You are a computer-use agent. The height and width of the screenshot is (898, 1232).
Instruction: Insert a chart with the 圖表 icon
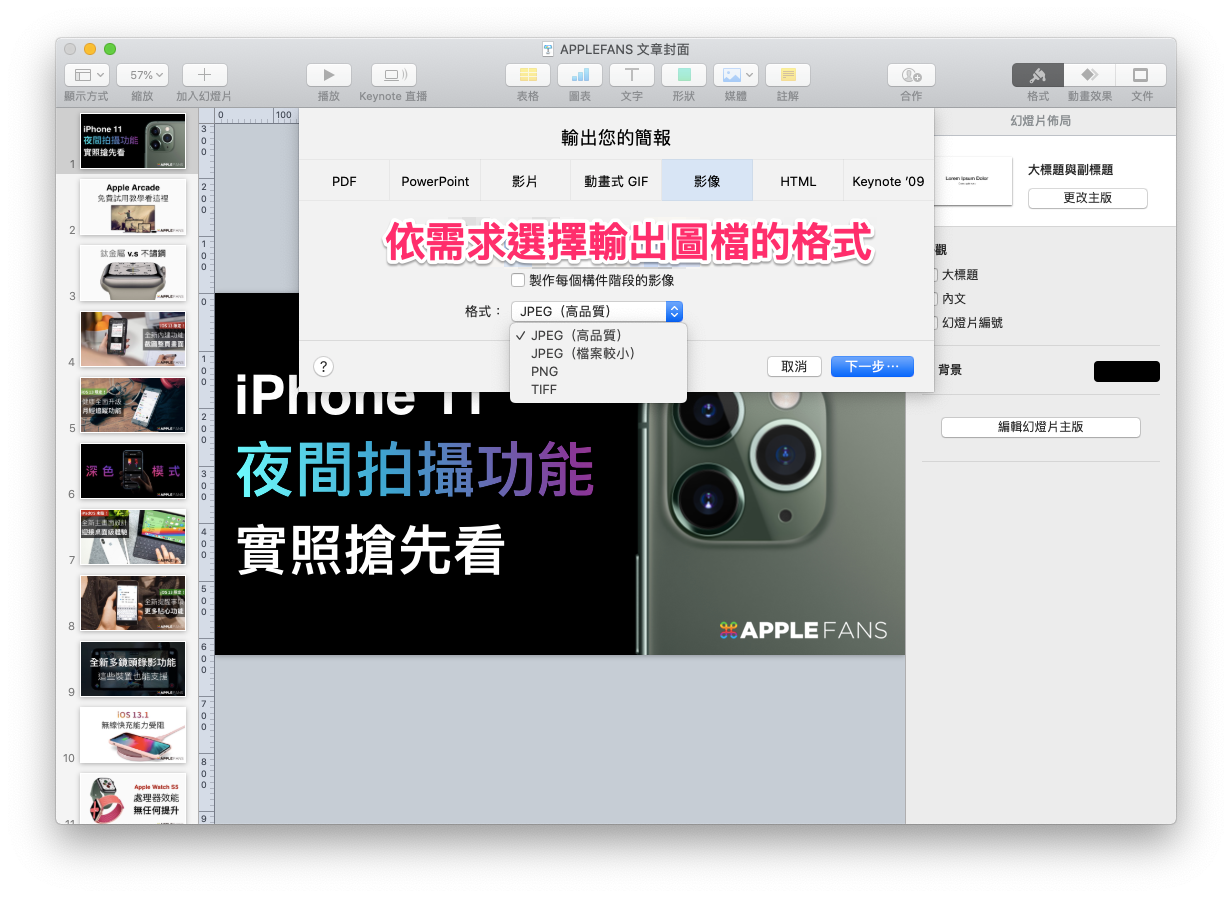pyautogui.click(x=580, y=75)
